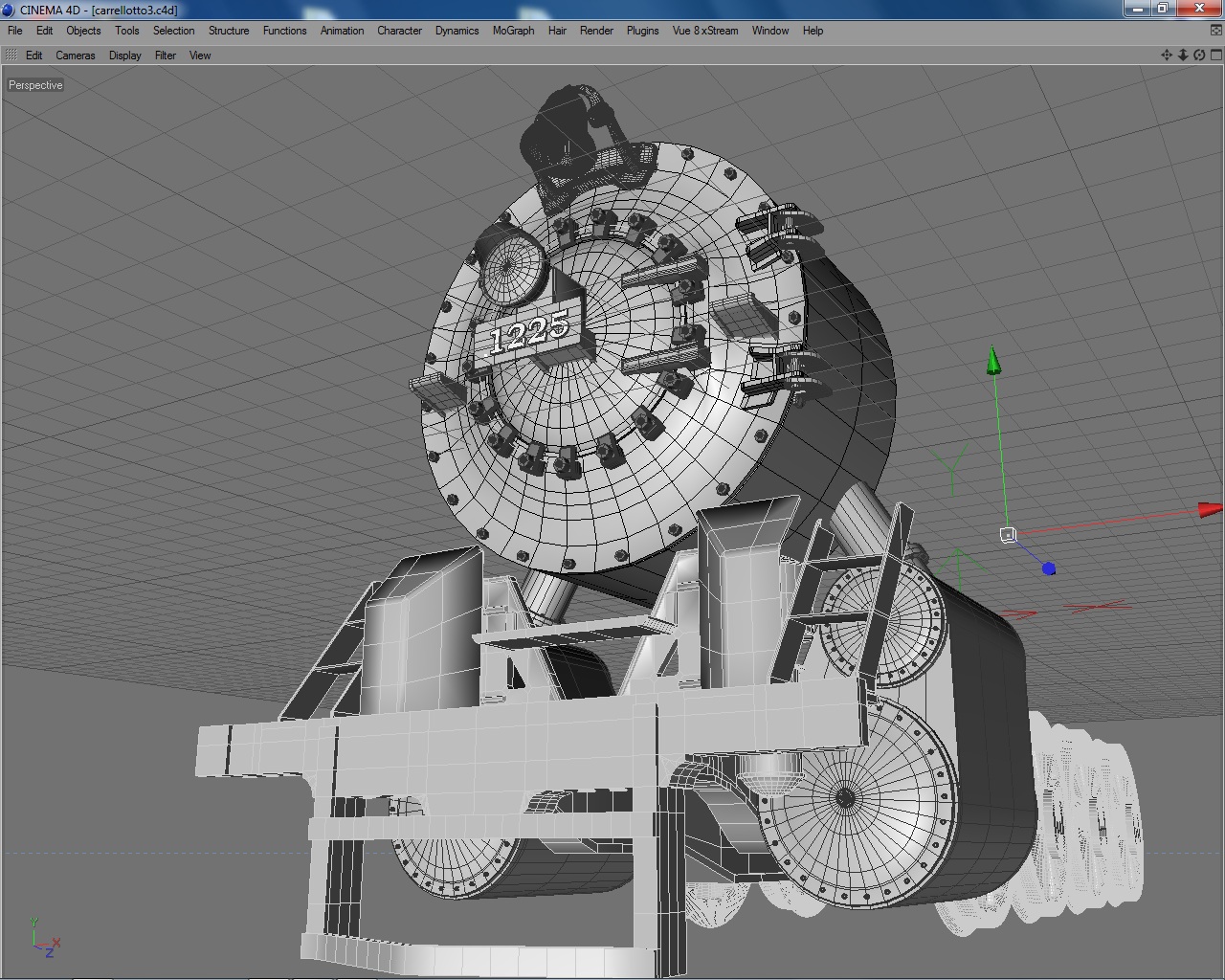Open the Display viewport menu
This screenshot has width=1225, height=980.
click(124, 56)
